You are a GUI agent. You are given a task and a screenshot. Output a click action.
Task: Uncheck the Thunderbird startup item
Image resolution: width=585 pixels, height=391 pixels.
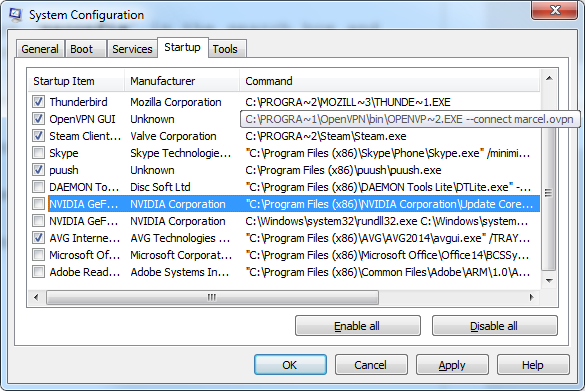coord(38,102)
